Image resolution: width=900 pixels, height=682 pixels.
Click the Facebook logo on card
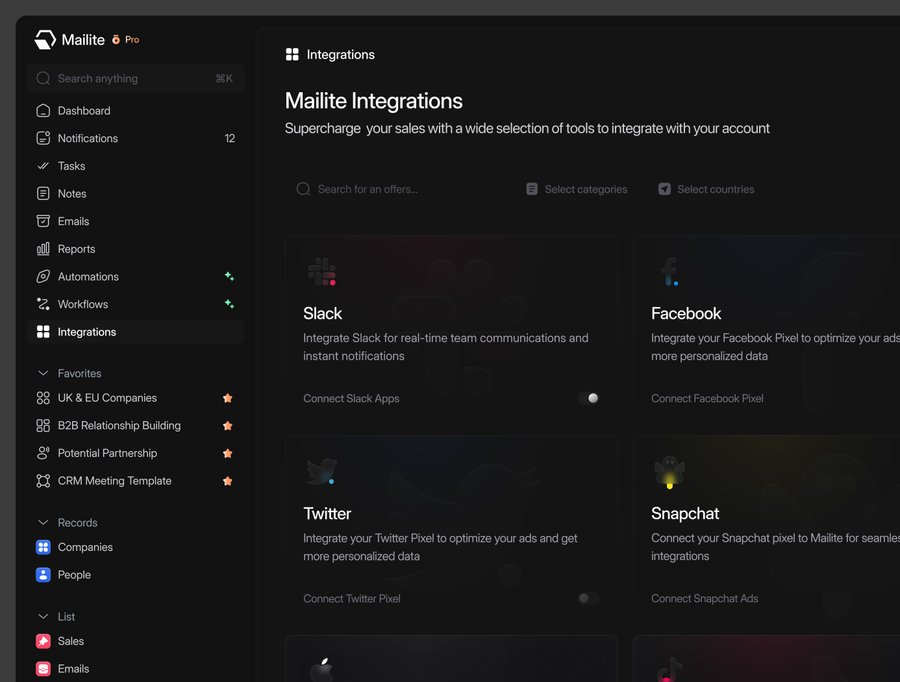click(x=669, y=272)
